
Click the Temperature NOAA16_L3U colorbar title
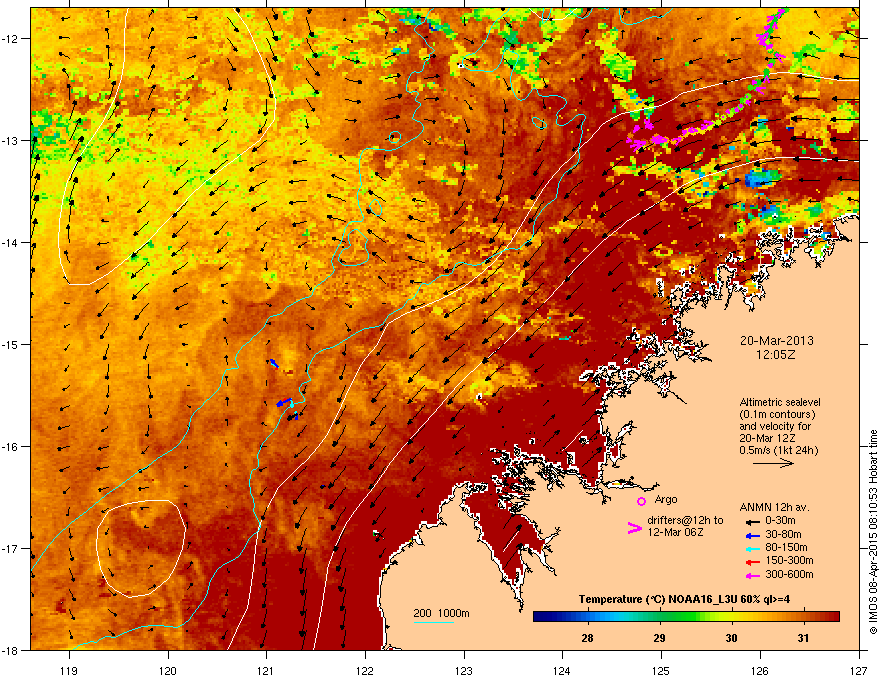pos(685,600)
